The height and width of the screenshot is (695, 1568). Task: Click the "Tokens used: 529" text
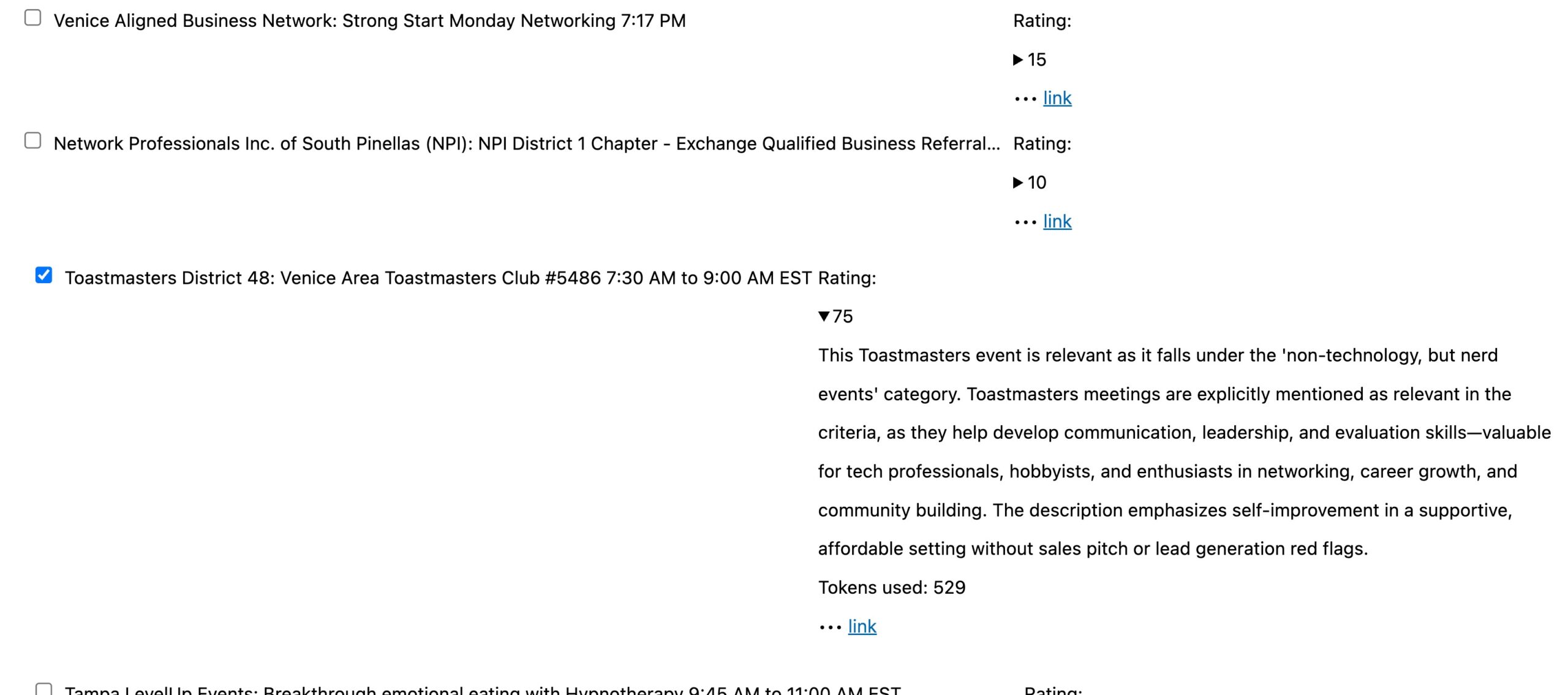point(891,588)
